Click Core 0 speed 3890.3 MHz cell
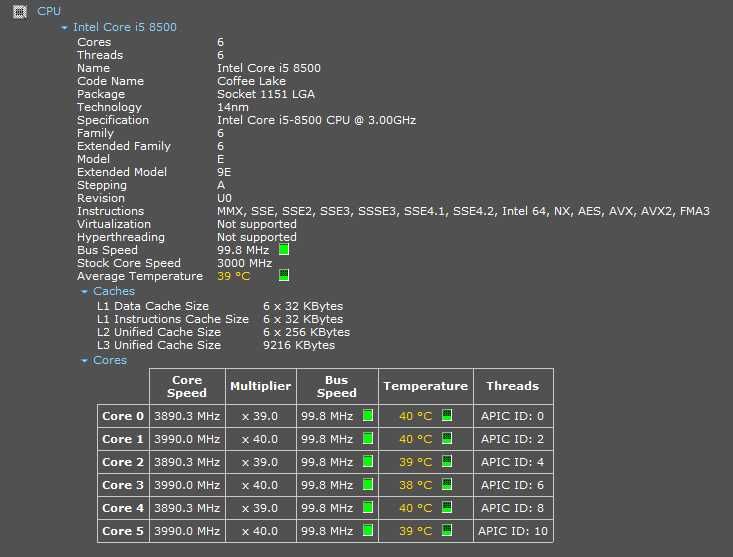The width and height of the screenshot is (733, 557). 187,416
